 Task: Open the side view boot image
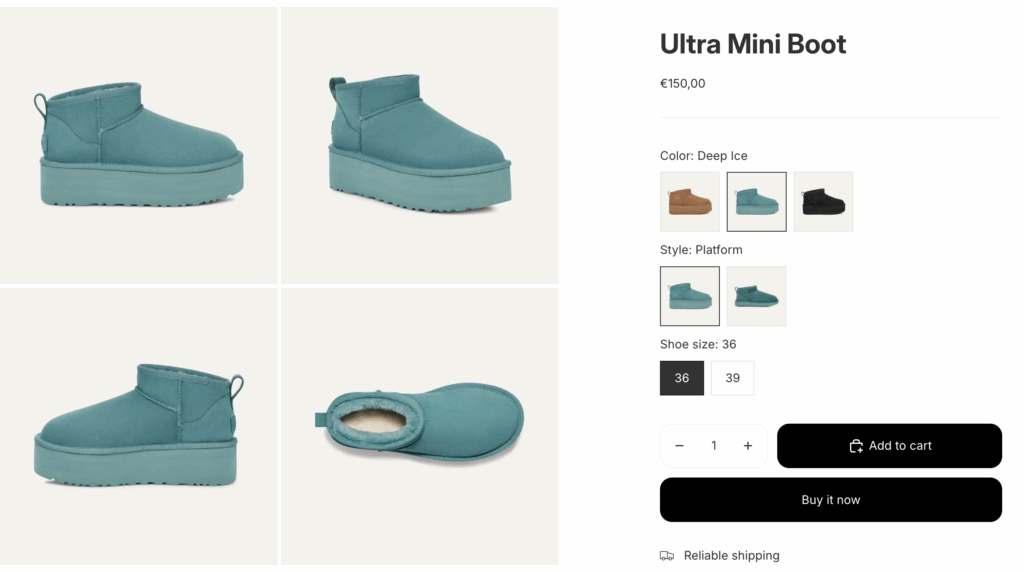click(x=139, y=146)
